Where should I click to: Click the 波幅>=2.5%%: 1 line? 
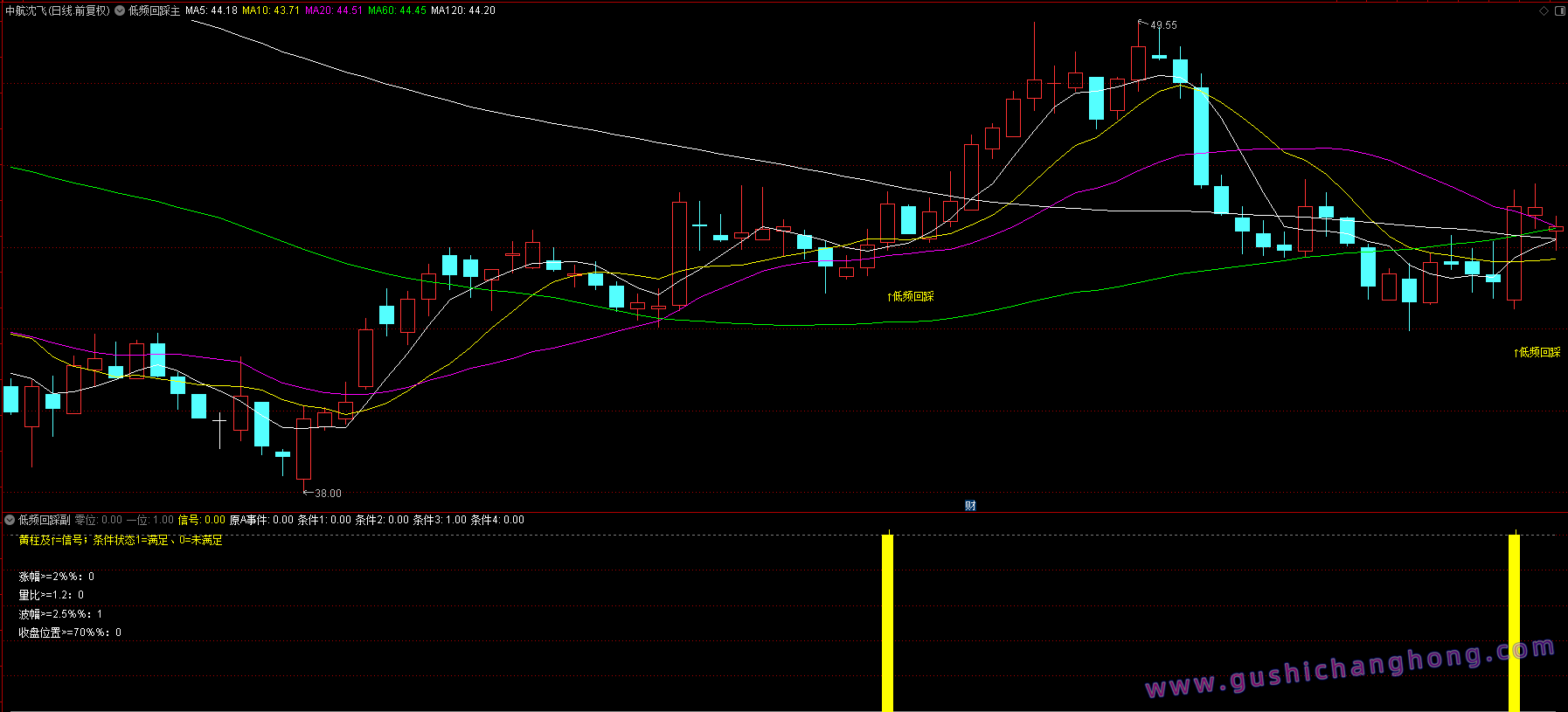pyautogui.click(x=60, y=614)
